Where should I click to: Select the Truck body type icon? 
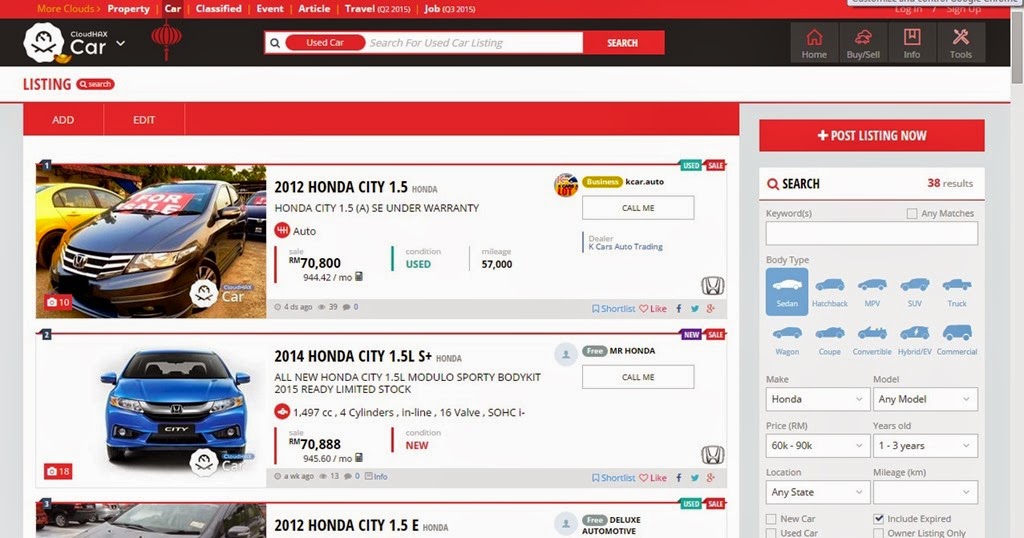[957, 292]
